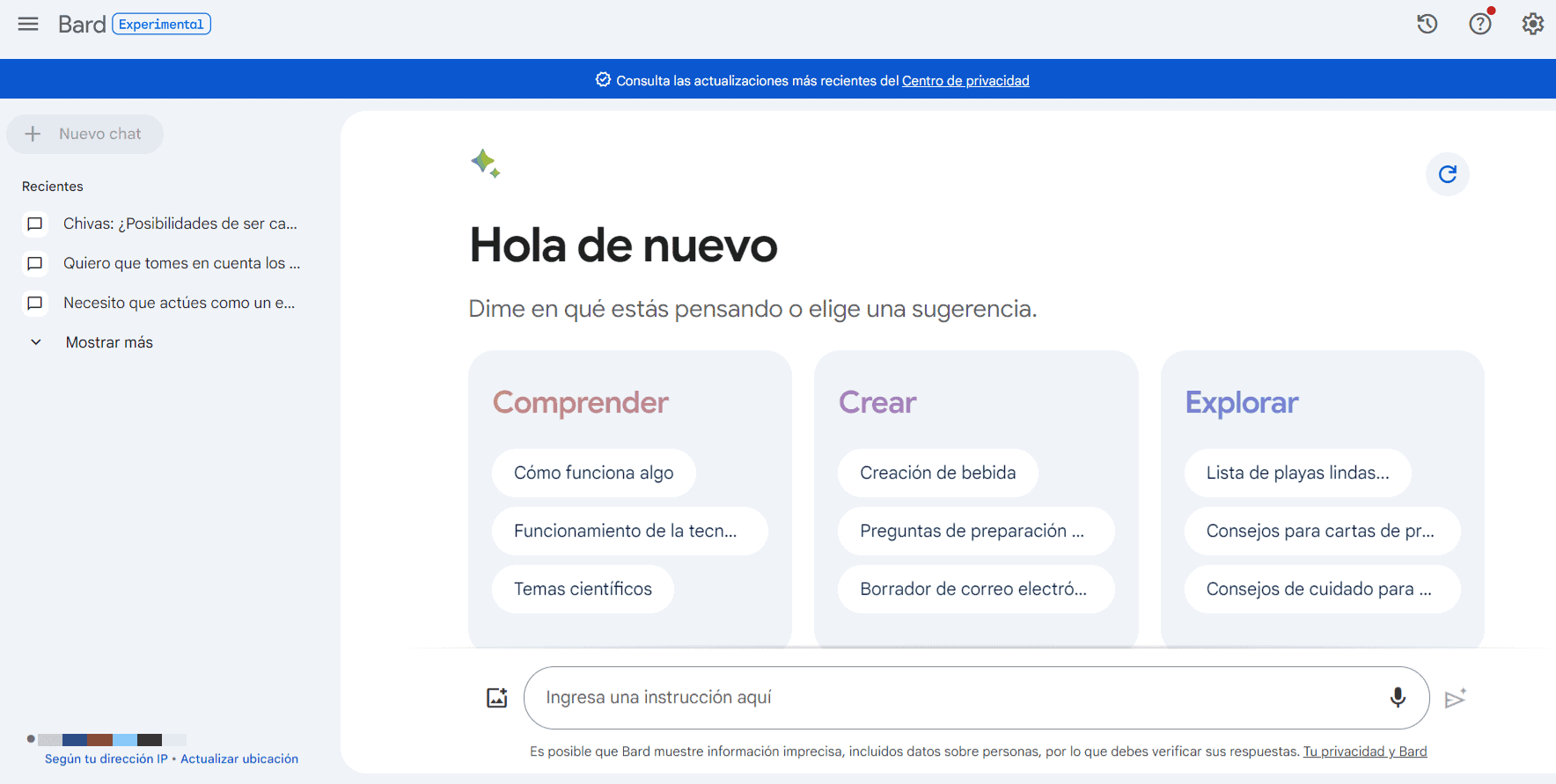Activate the microphone voice input
The height and width of the screenshot is (784, 1556).
click(x=1398, y=698)
